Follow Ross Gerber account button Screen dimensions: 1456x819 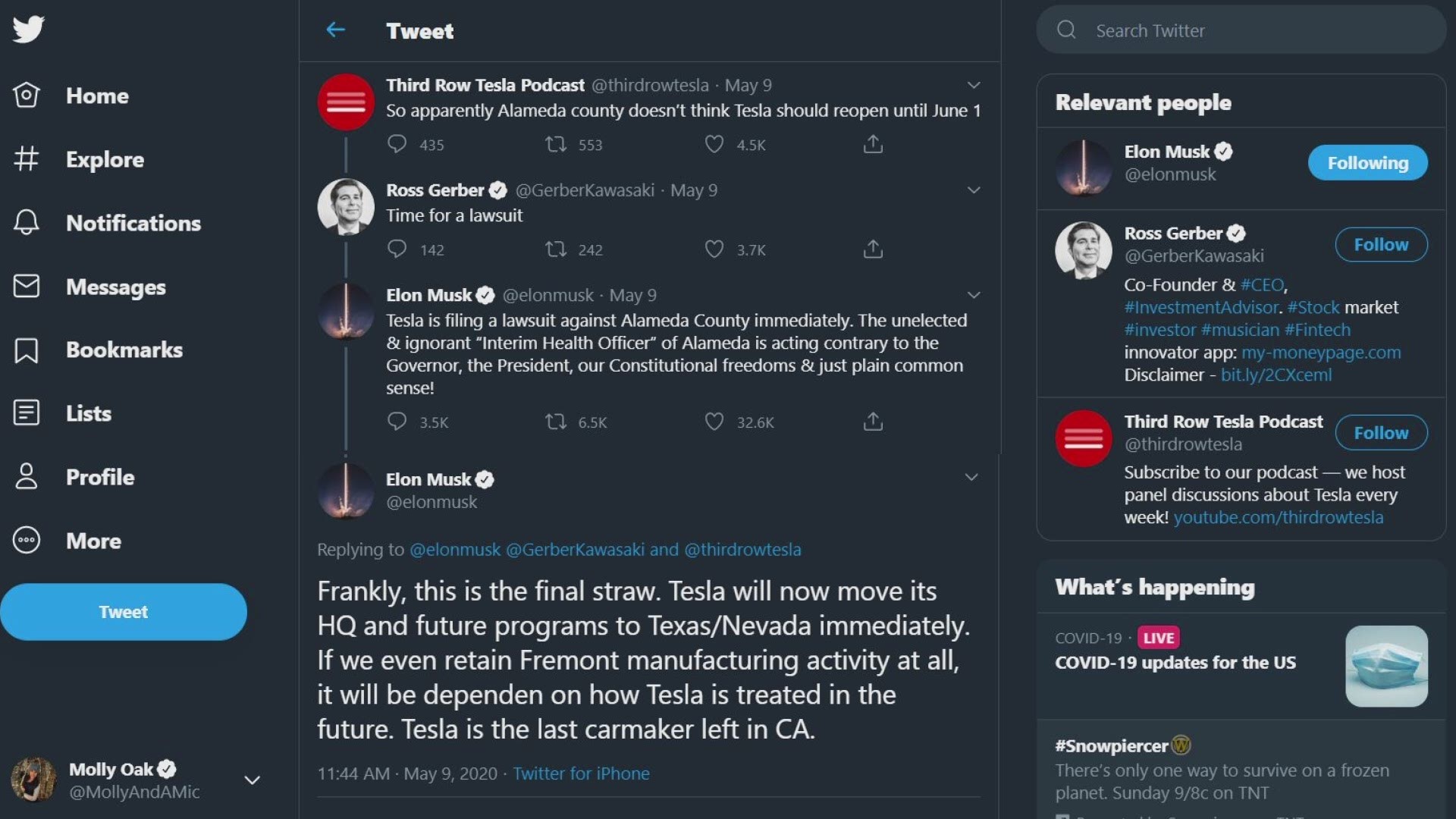pos(1381,244)
